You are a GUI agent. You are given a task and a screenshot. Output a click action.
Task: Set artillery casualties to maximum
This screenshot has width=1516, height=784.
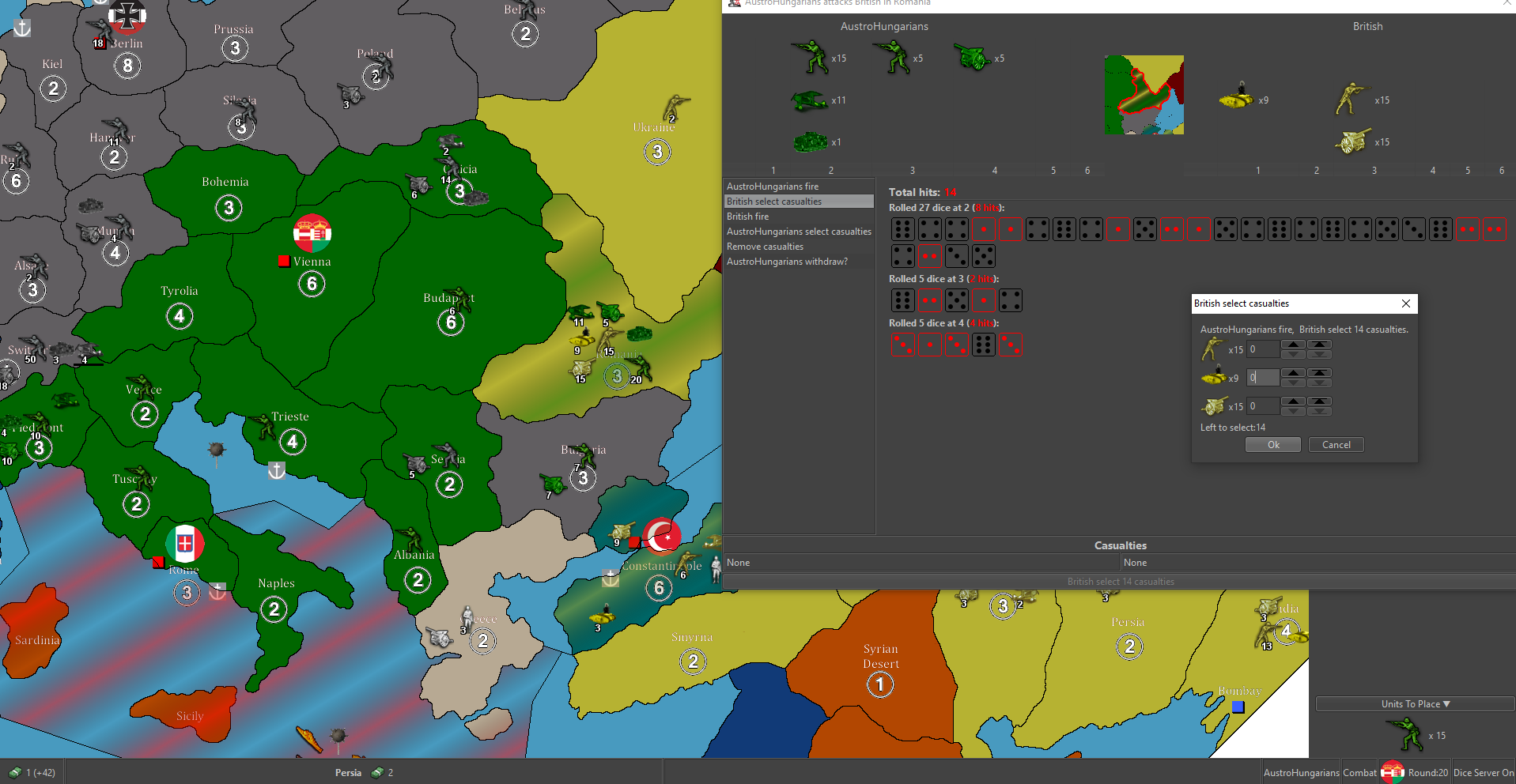tap(1319, 401)
